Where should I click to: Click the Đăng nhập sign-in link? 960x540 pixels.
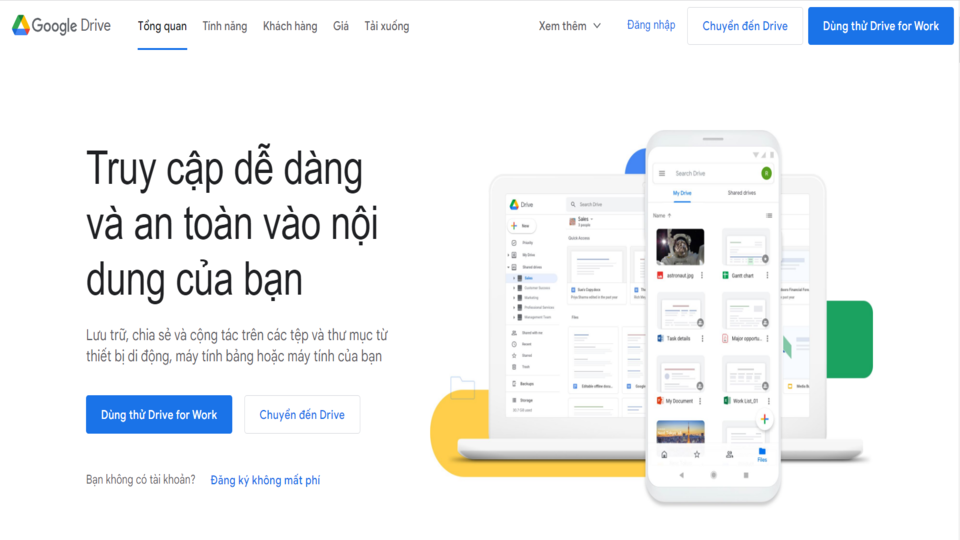[651, 25]
